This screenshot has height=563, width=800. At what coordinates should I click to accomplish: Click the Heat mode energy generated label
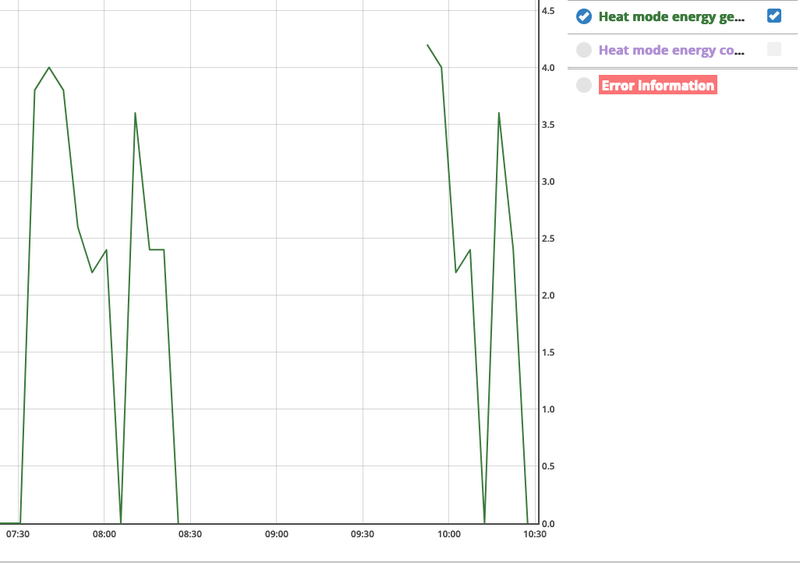coord(671,17)
